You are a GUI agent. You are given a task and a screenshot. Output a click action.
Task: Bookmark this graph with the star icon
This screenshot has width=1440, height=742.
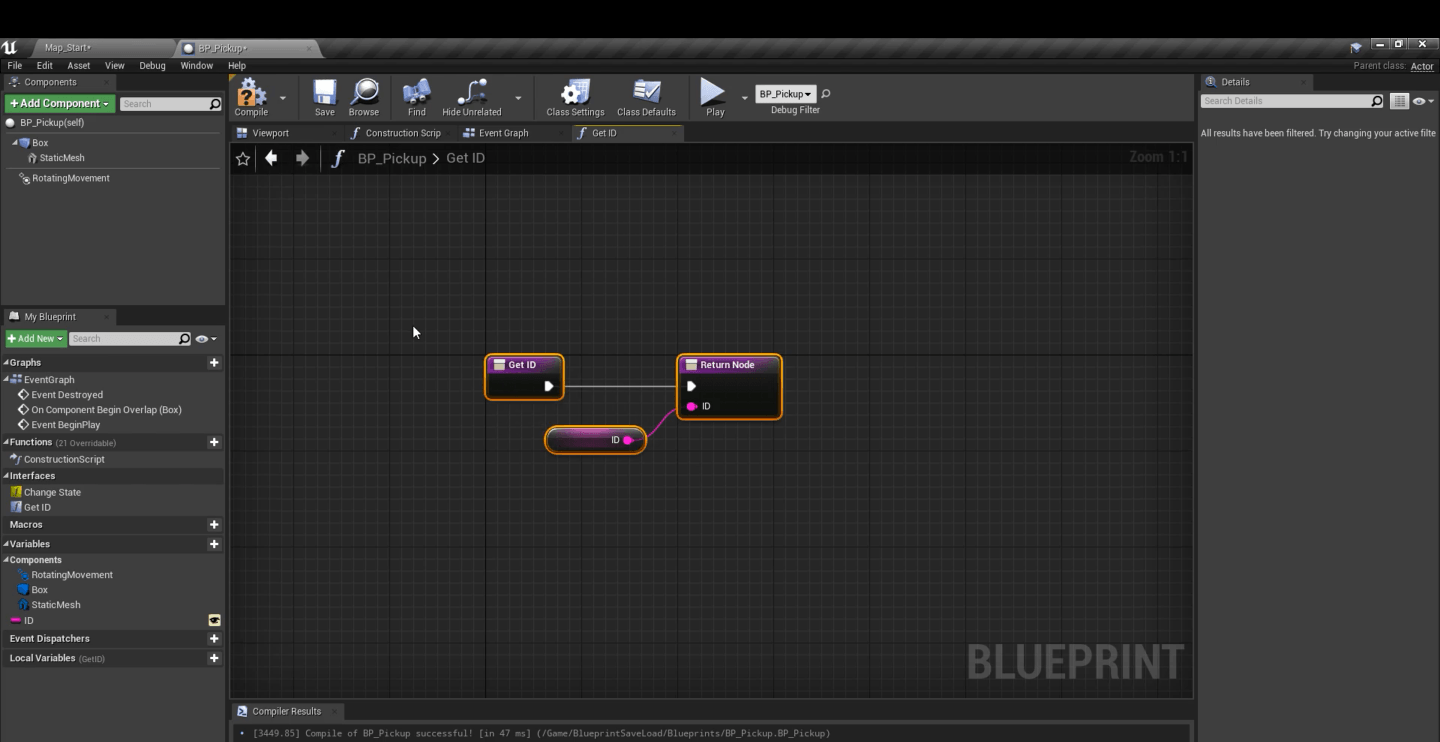[x=242, y=157]
